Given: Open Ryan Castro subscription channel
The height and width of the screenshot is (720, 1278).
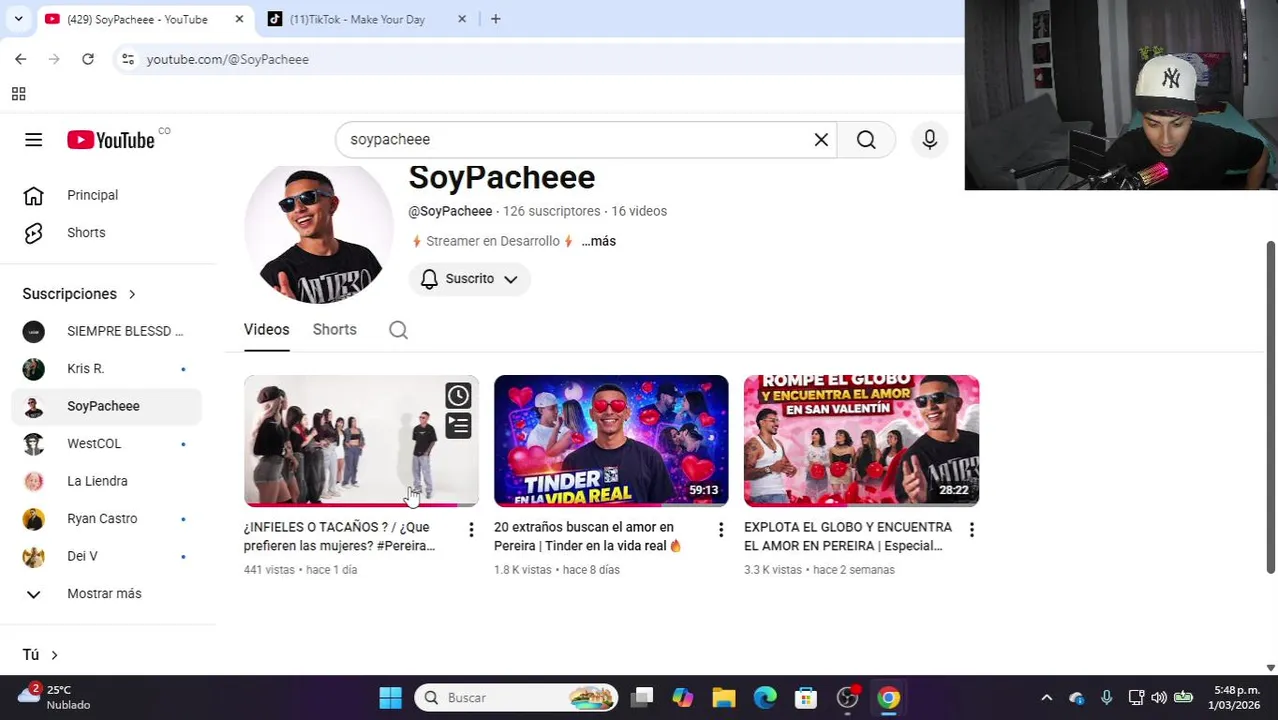Looking at the screenshot, I should point(107,519).
